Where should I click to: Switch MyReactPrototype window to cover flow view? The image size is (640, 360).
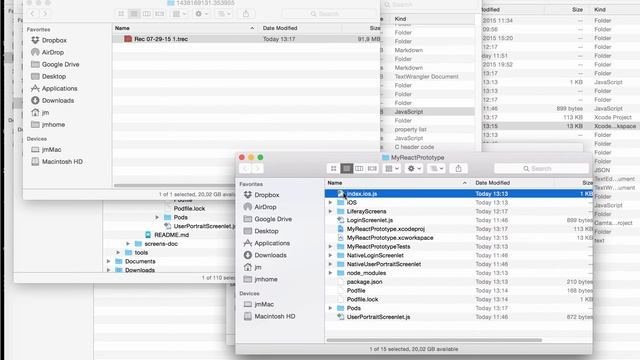[x=372, y=169]
